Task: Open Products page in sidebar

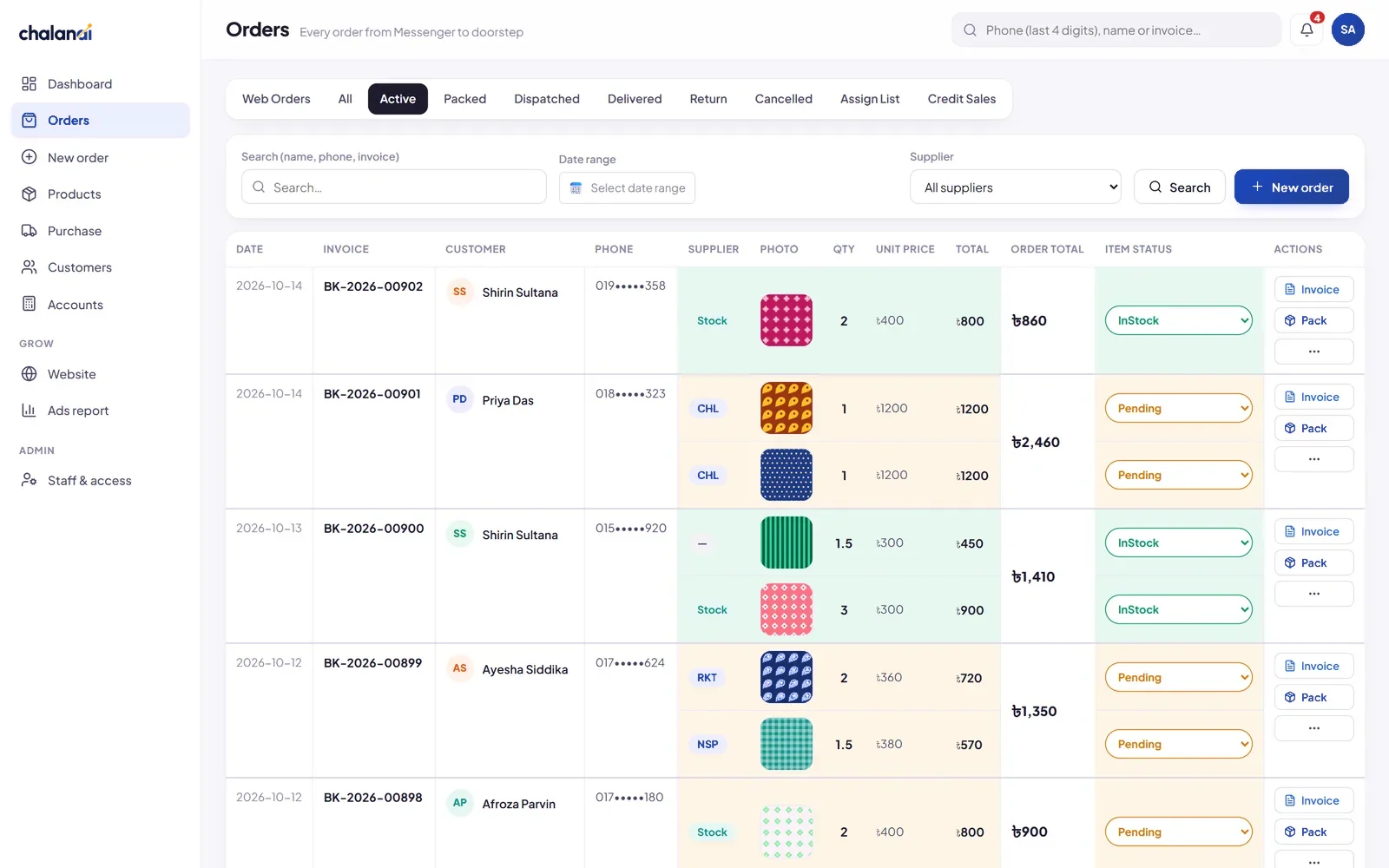Action: coord(100,194)
